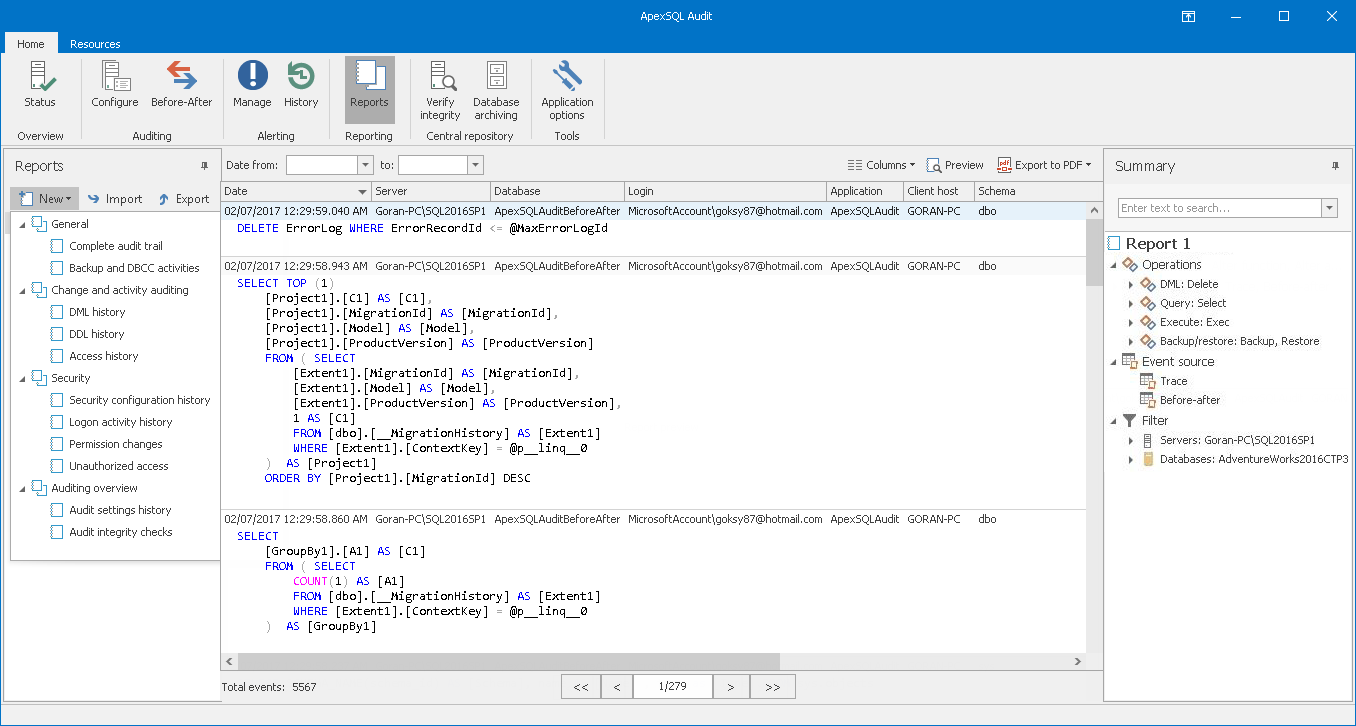The height and width of the screenshot is (726, 1356).
Task: Click the Trace event source icon
Action: pos(1147,381)
